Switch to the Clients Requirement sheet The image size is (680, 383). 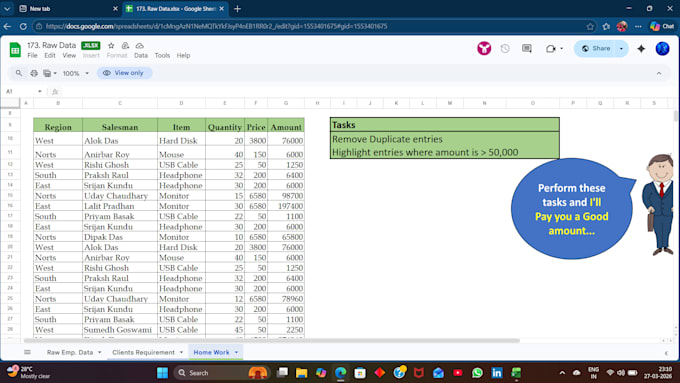[144, 352]
